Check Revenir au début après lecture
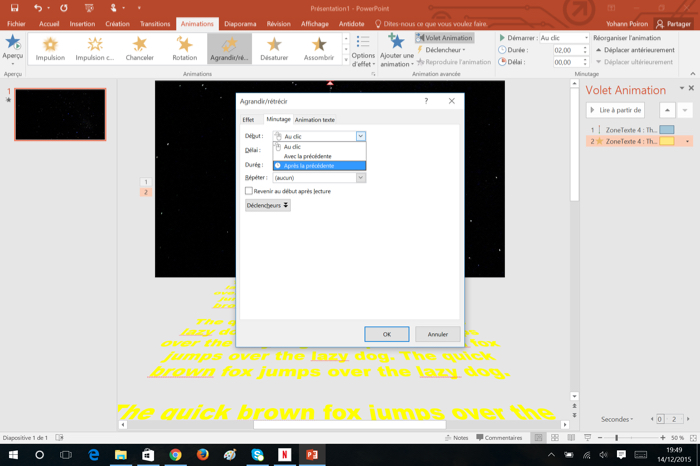This screenshot has height=466, width=700. coord(249,191)
